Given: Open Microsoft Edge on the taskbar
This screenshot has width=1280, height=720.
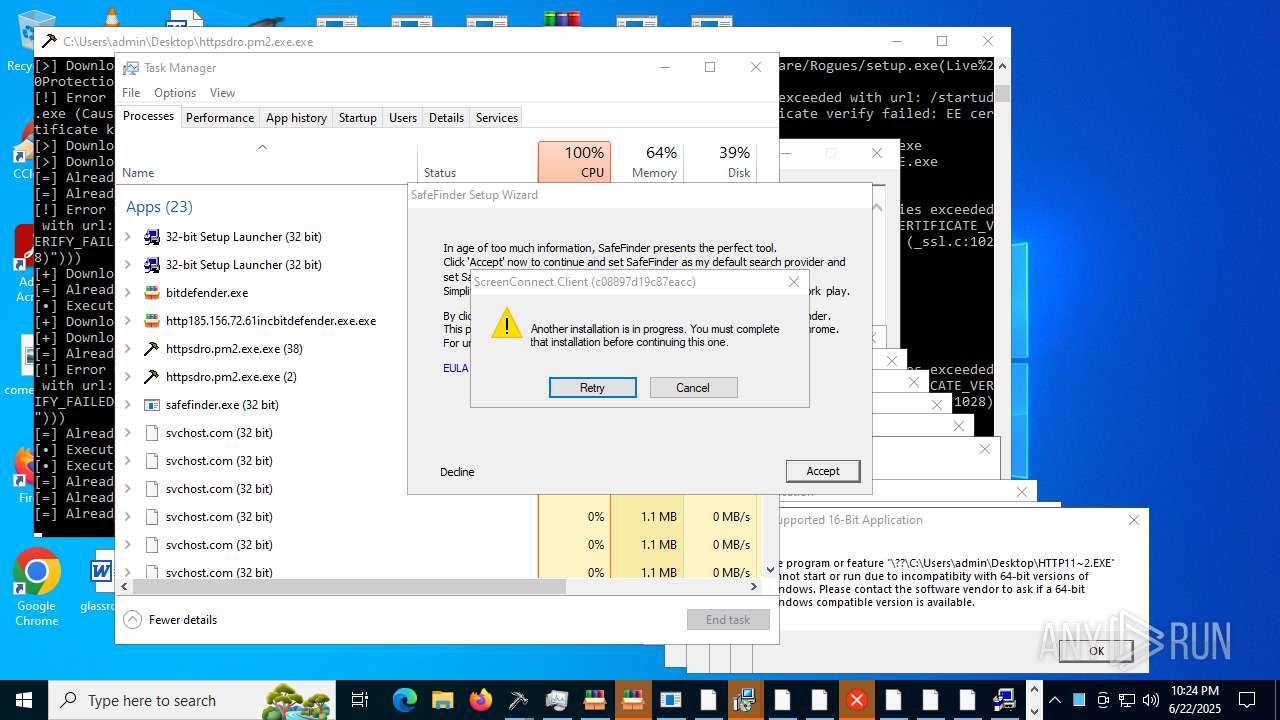Looking at the screenshot, I should [x=405, y=700].
